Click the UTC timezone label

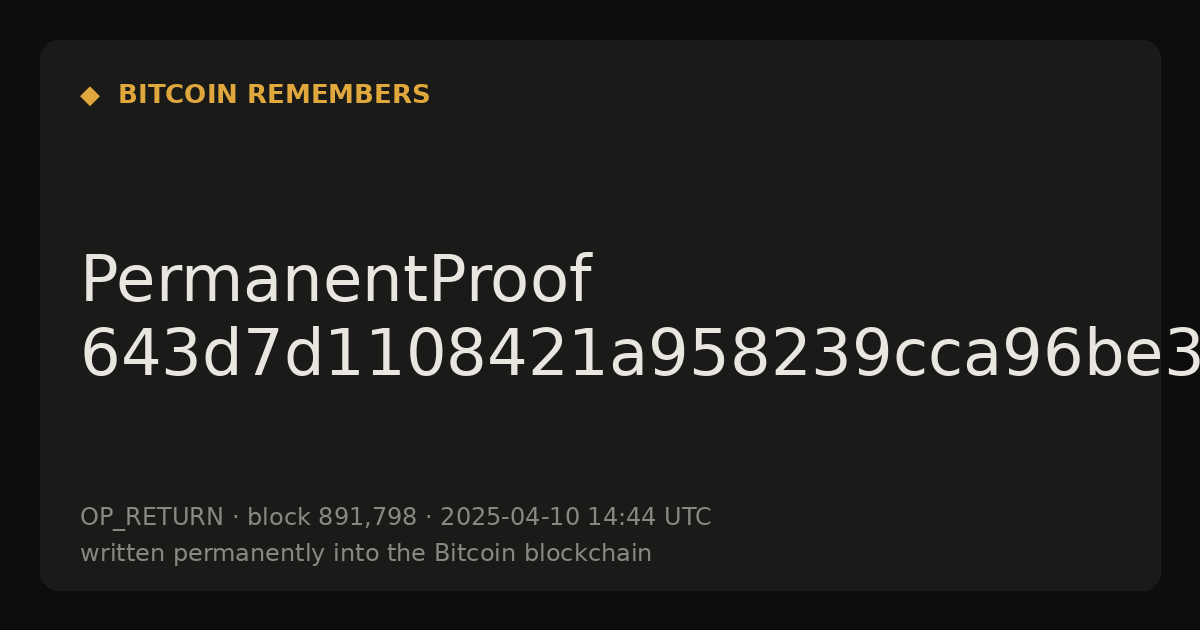(x=688, y=518)
